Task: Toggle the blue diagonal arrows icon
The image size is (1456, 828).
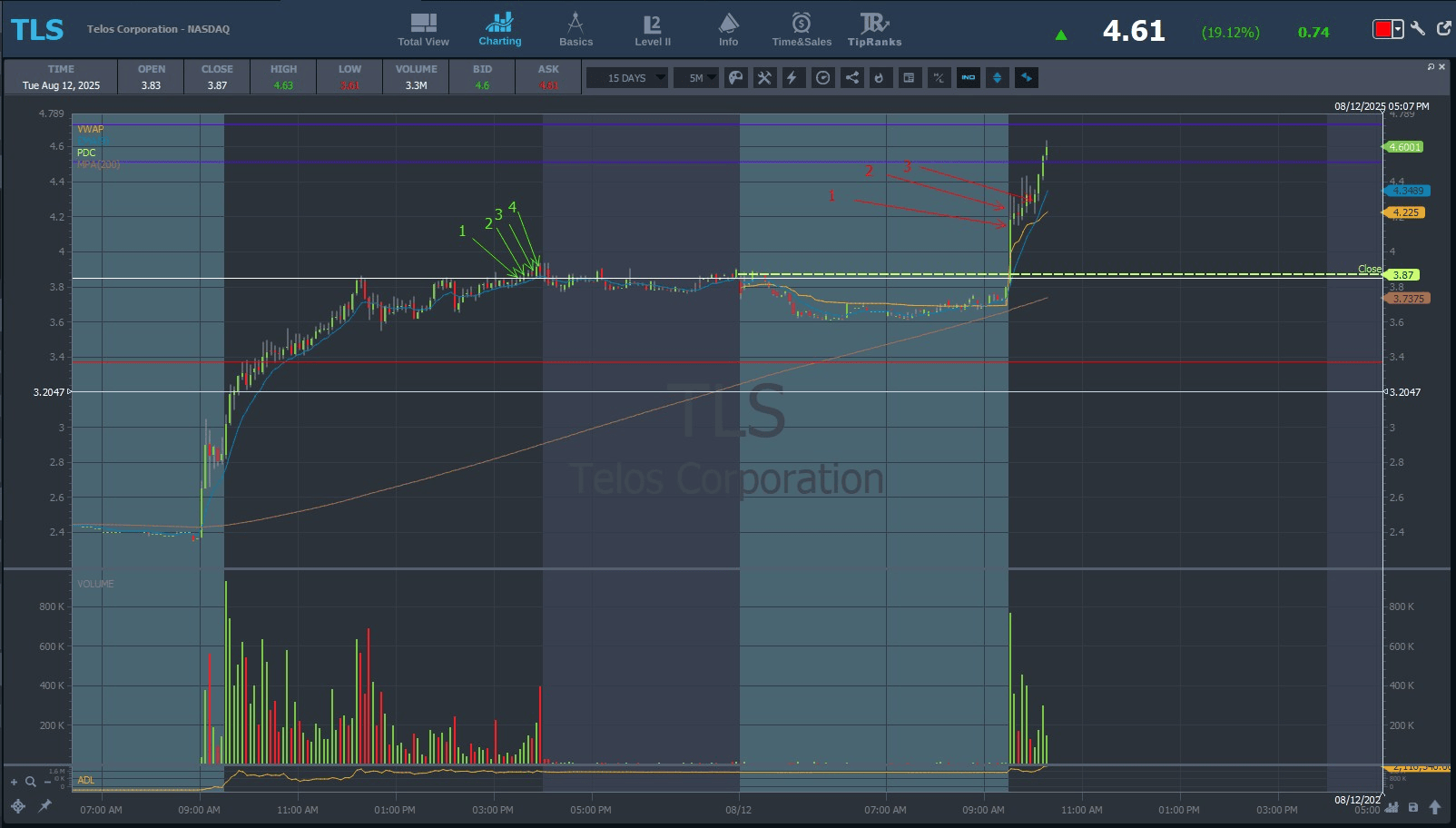Action: point(1026,78)
